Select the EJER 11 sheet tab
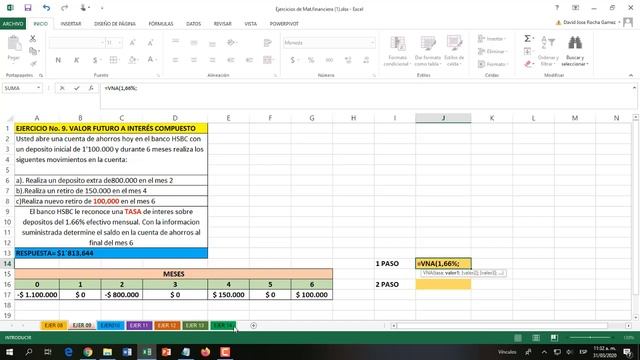Screen dimensions: 640x360 [x=139, y=325]
